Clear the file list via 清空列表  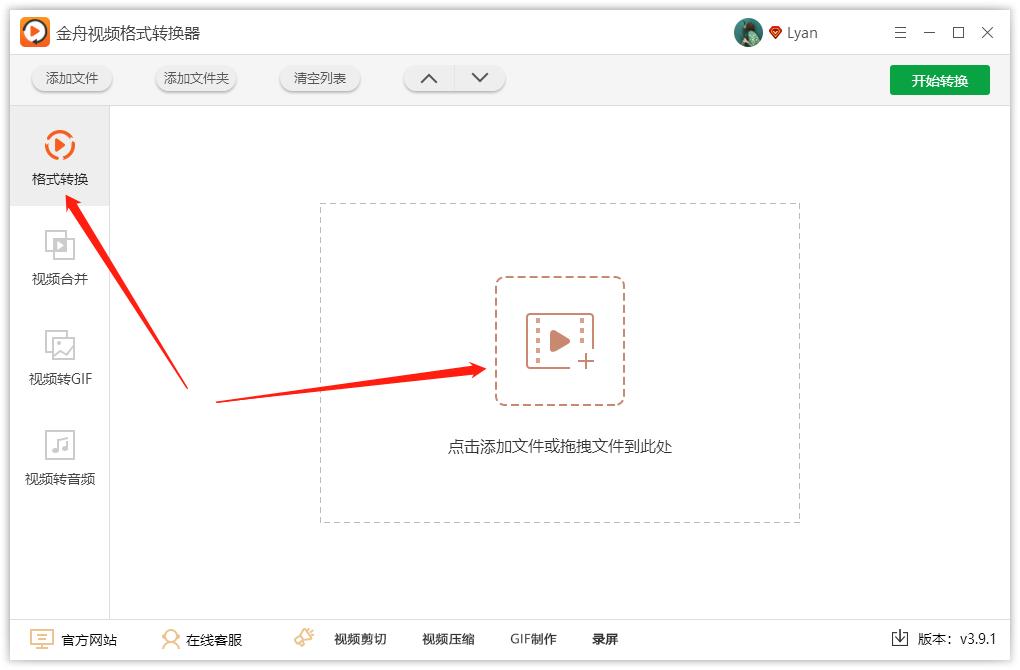[x=319, y=79]
